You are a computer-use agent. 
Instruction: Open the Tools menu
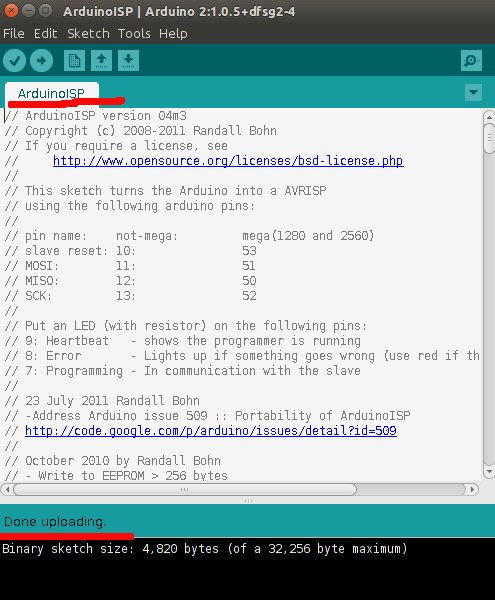click(134, 34)
